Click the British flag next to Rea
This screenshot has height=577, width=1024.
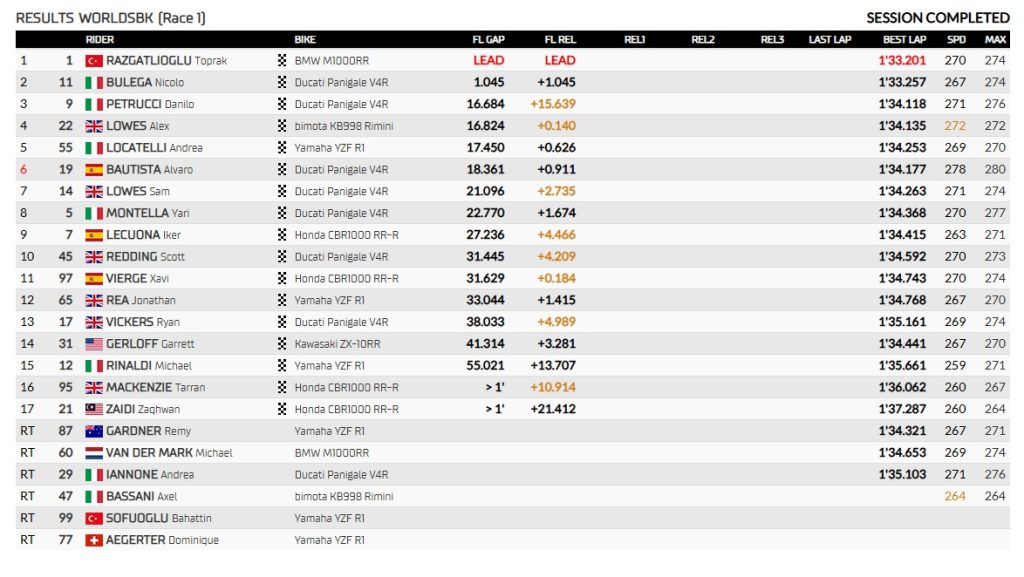pos(94,300)
